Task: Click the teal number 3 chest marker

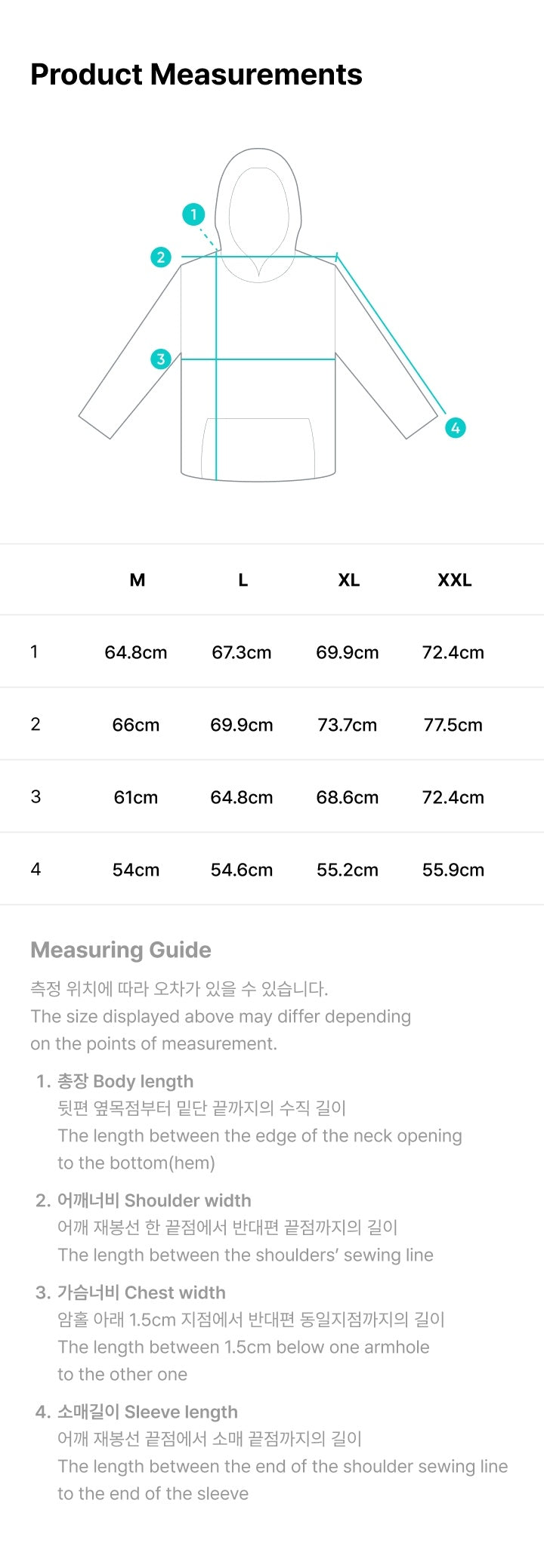Action: pos(160,359)
